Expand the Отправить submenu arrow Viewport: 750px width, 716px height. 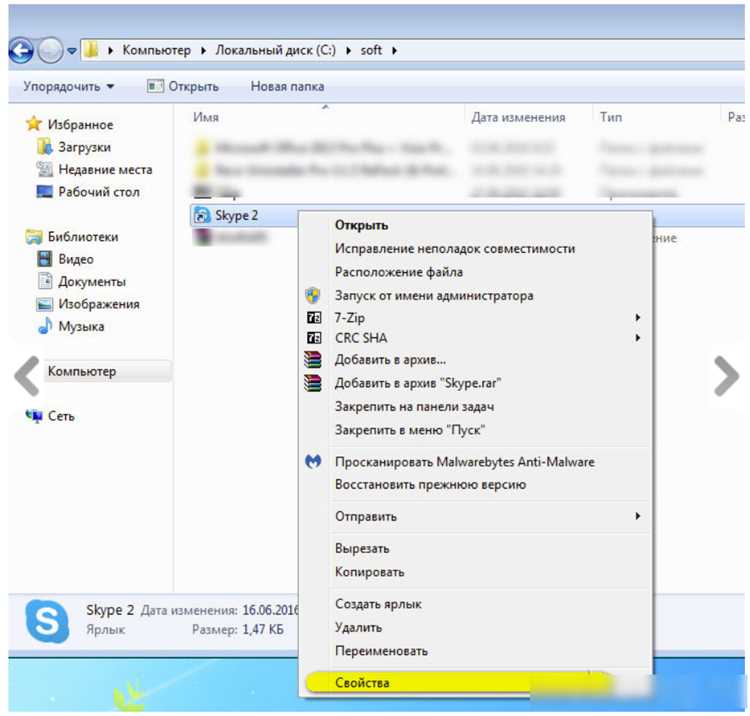[x=638, y=516]
